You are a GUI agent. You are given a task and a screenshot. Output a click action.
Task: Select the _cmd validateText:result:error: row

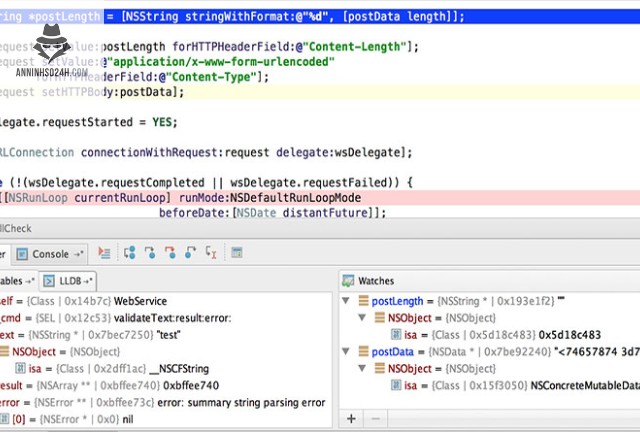[166, 318]
